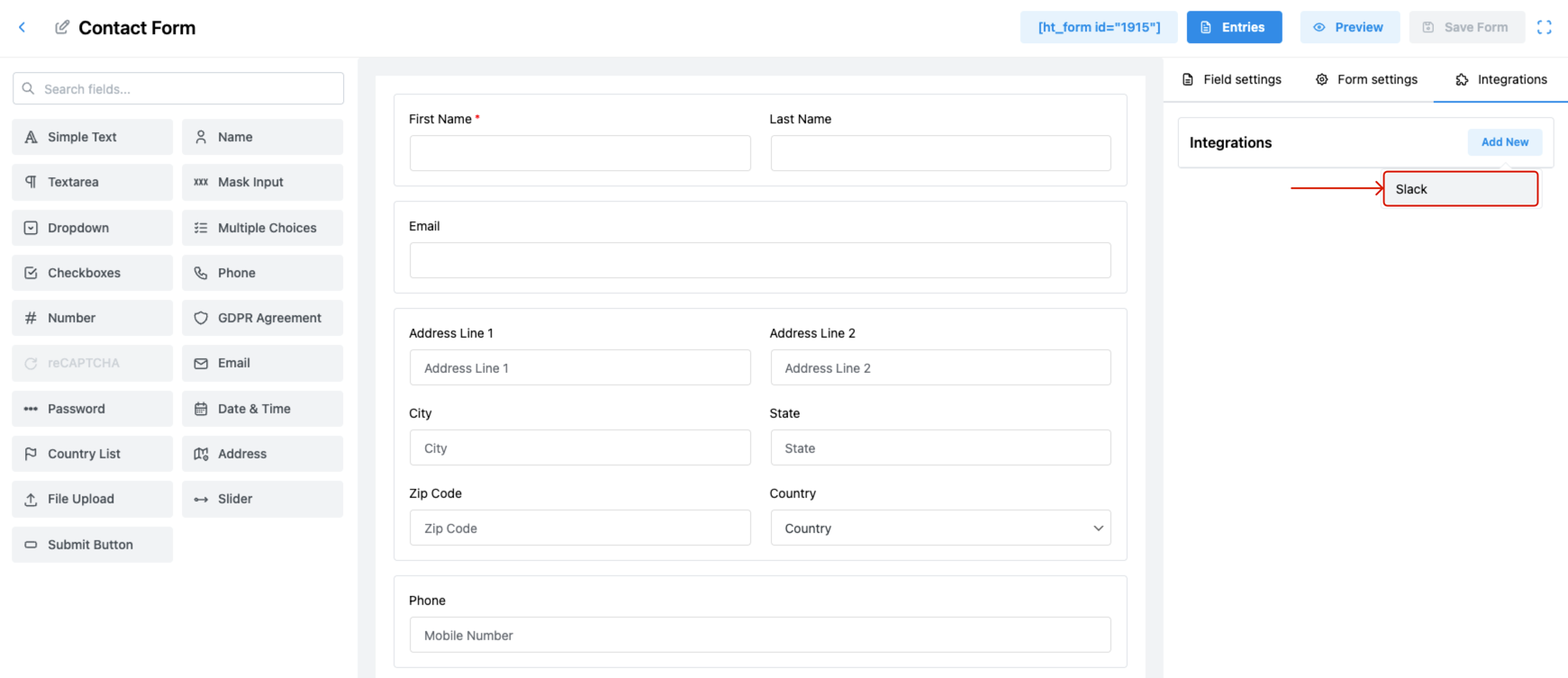This screenshot has height=678, width=1568.
Task: Click the Last Name input
Action: click(940, 153)
